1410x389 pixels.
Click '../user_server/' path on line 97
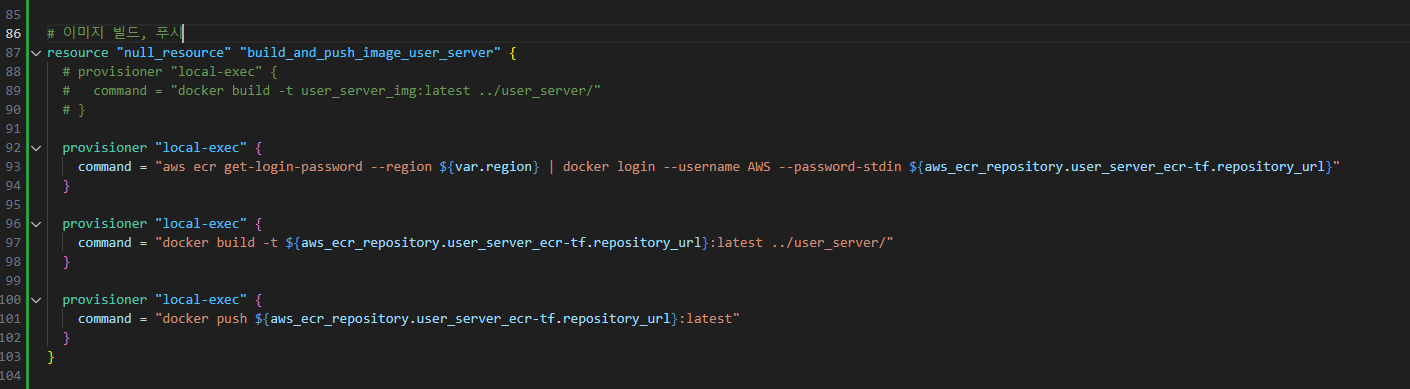click(x=828, y=242)
